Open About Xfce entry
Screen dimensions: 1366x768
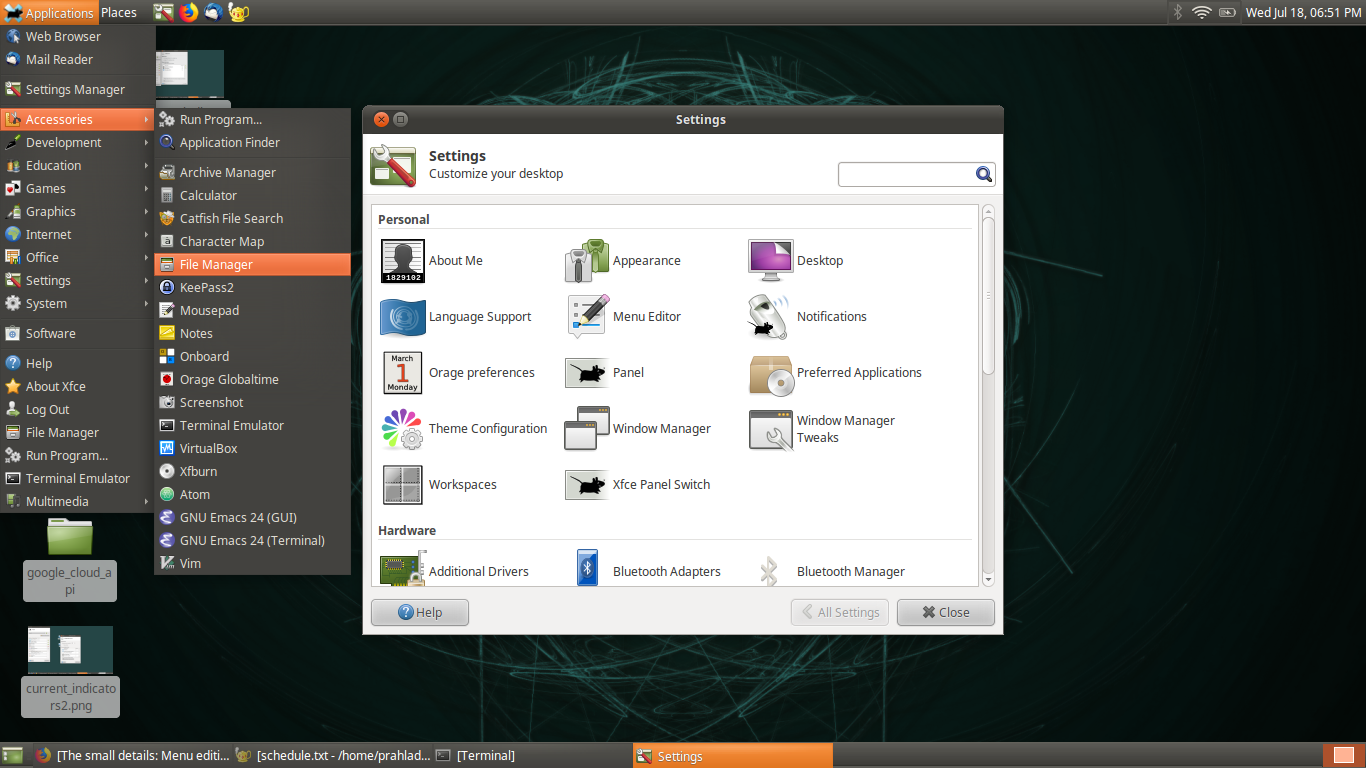pyautogui.click(x=78, y=386)
